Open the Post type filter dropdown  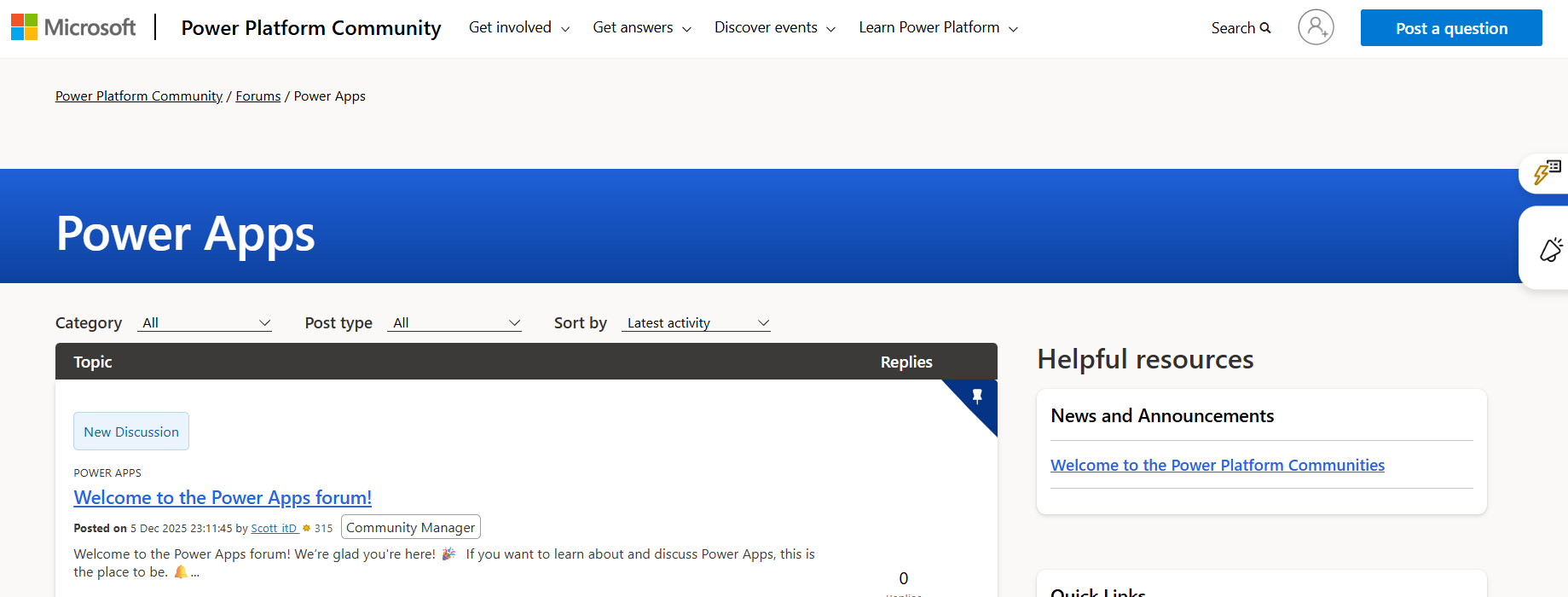454,323
